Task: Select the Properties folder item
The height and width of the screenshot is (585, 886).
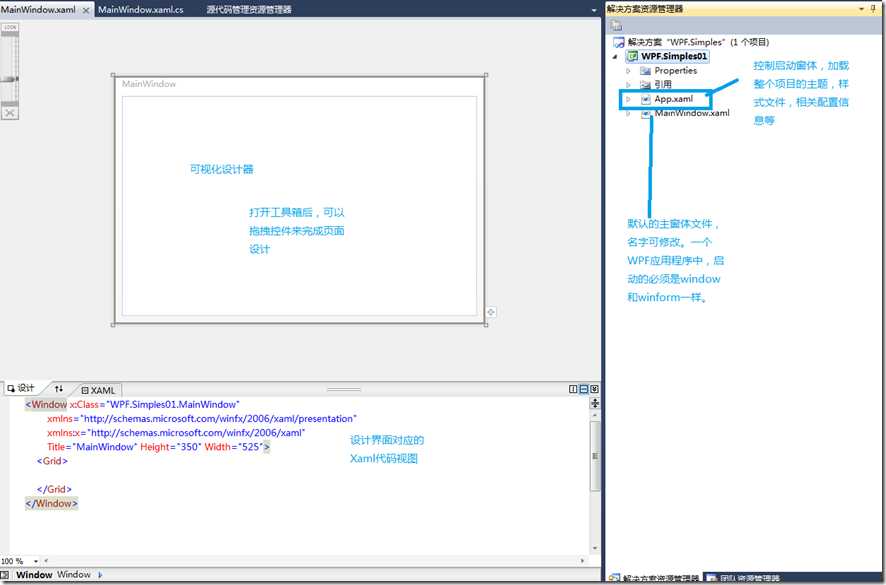Action: pos(676,71)
